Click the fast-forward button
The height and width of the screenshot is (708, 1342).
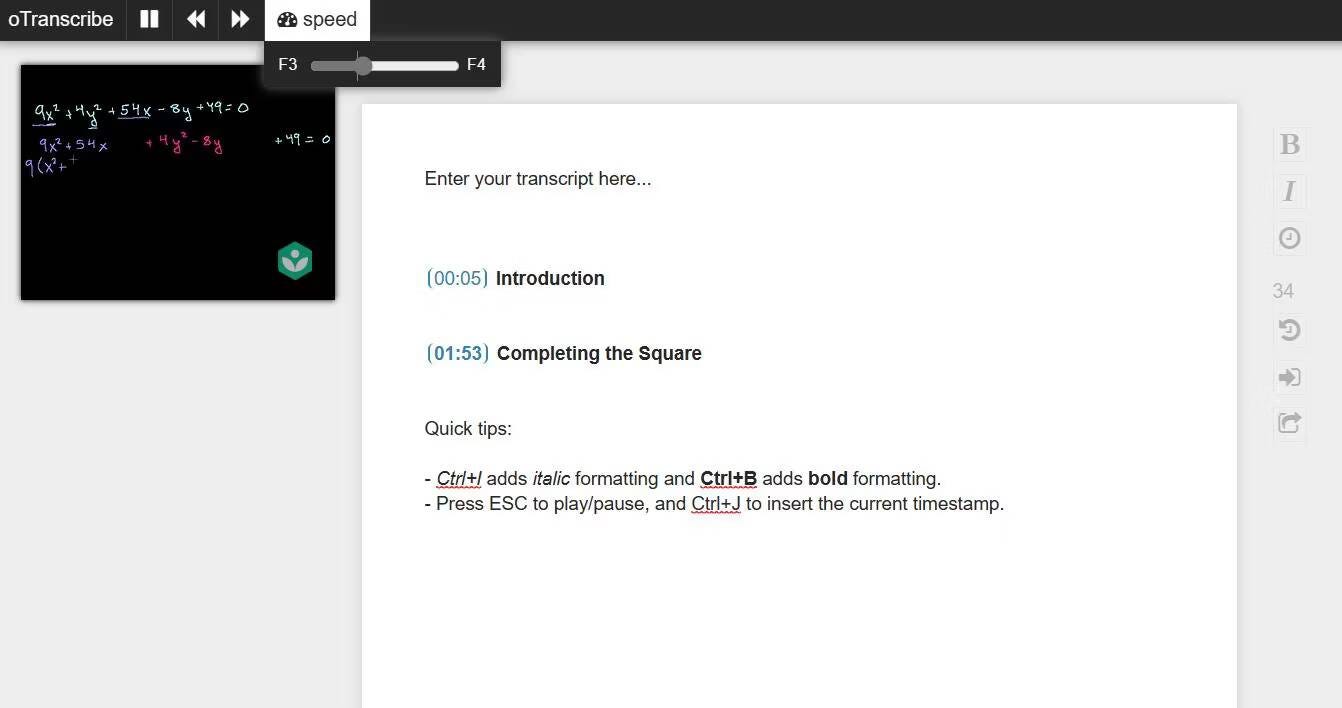240,20
